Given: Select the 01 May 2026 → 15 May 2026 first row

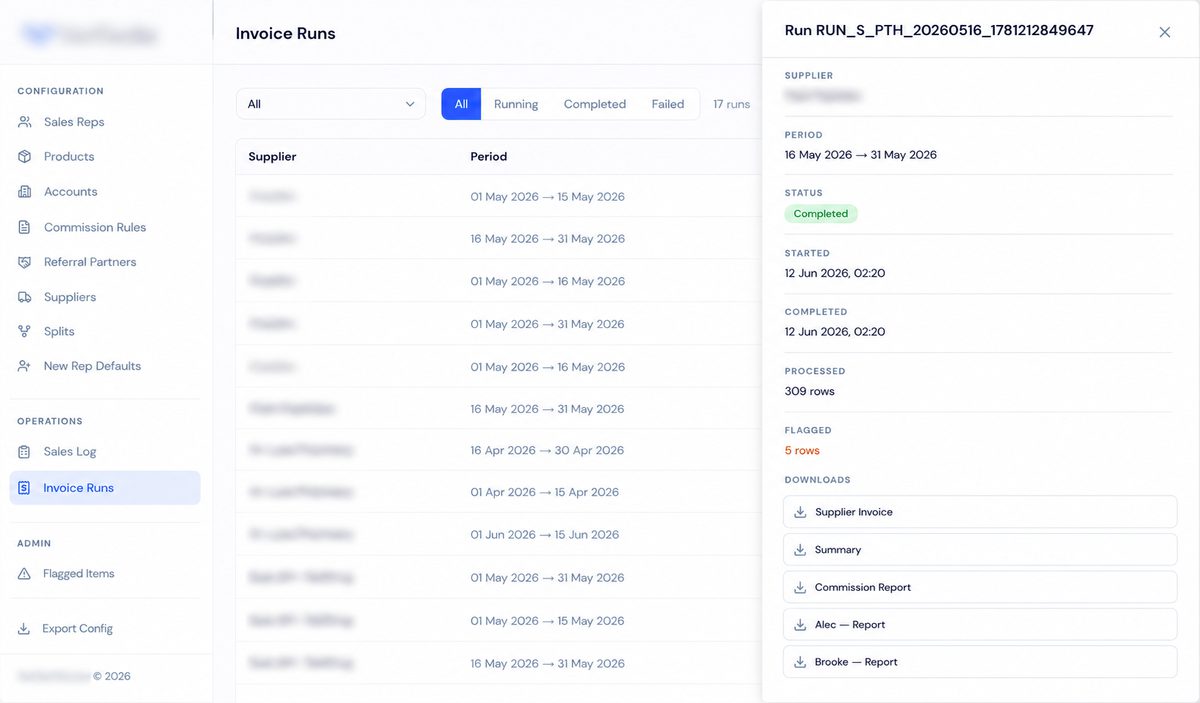Looking at the screenshot, I should (x=499, y=197).
